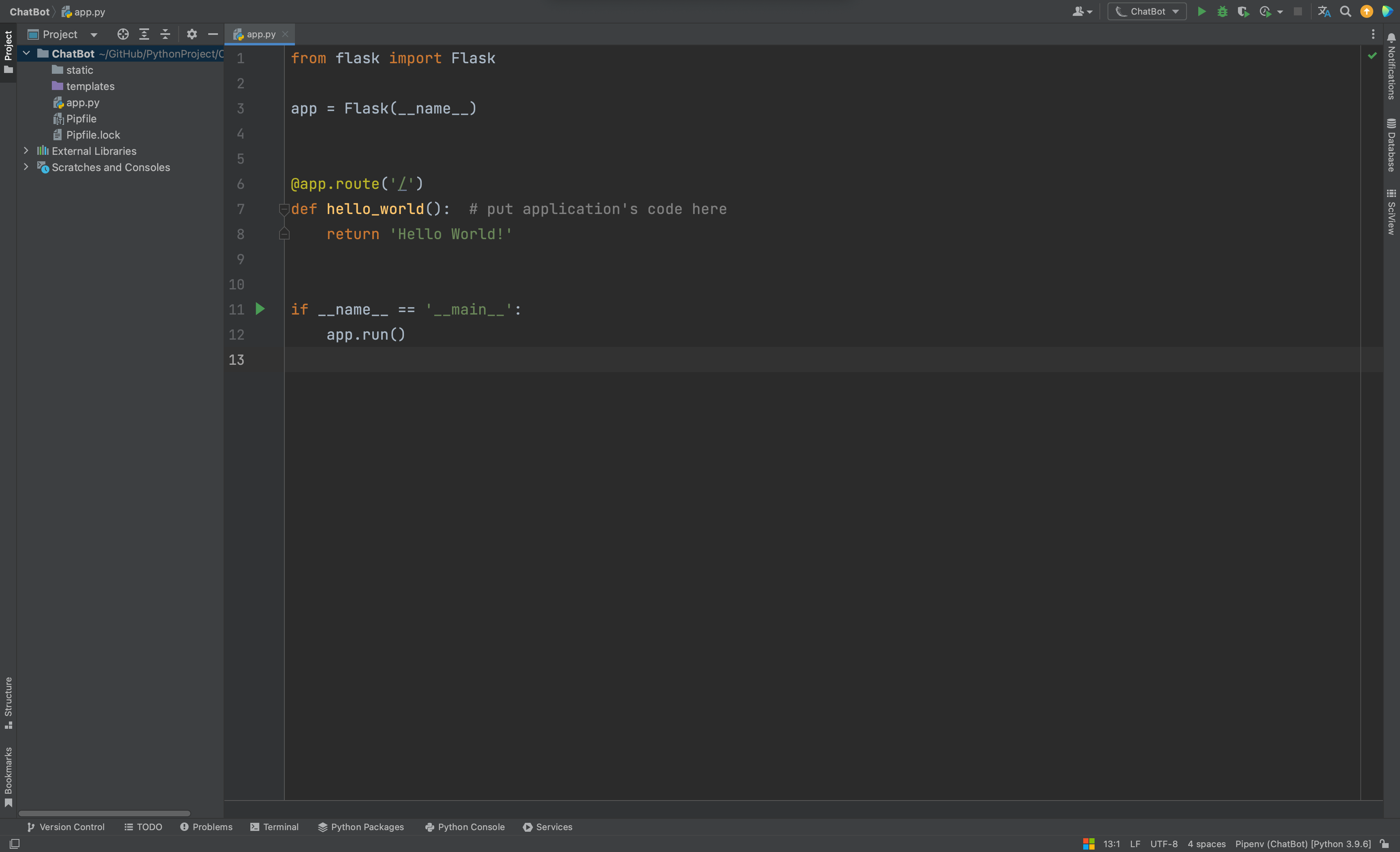Click fold end marker at line 8

pos(284,233)
